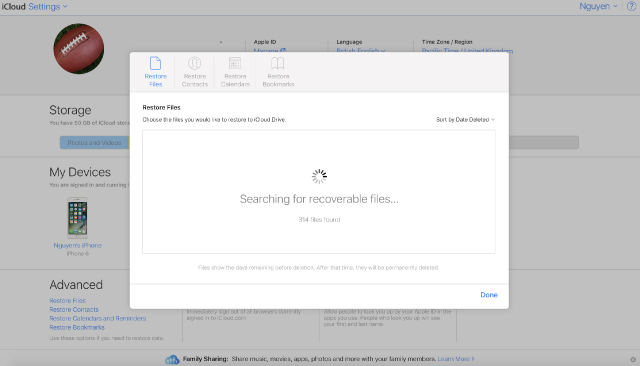Open Family Sharing Learn More link
This screenshot has height=366, width=640.
pos(456,359)
